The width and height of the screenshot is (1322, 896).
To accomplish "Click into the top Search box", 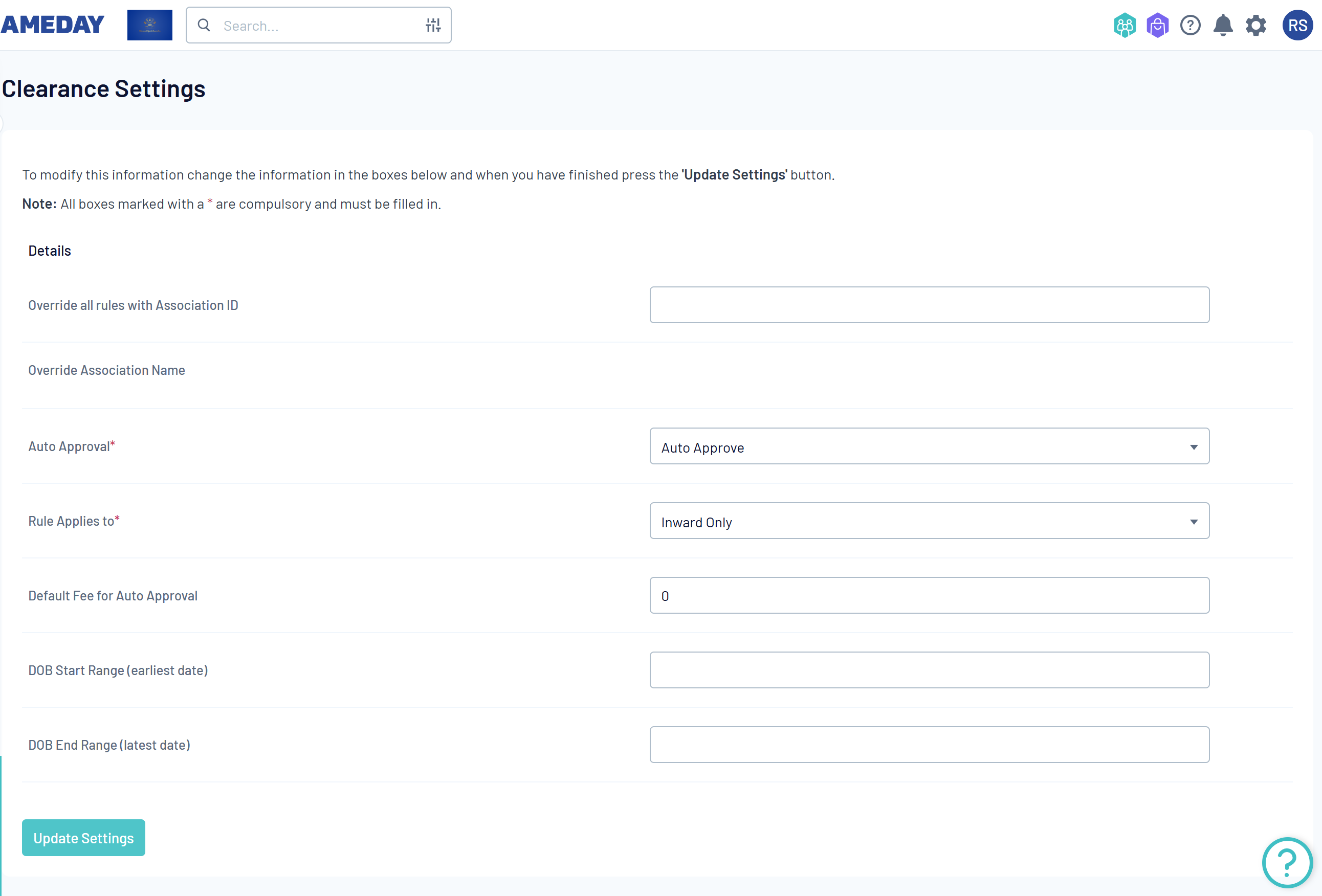I will pos(319,26).
